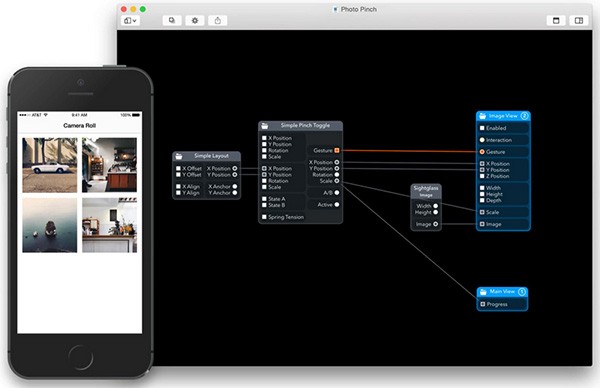Screen dimensions: 600x388
Task: Tap the kitchen shelves photo on the phone
Action: pyautogui.click(x=109, y=165)
